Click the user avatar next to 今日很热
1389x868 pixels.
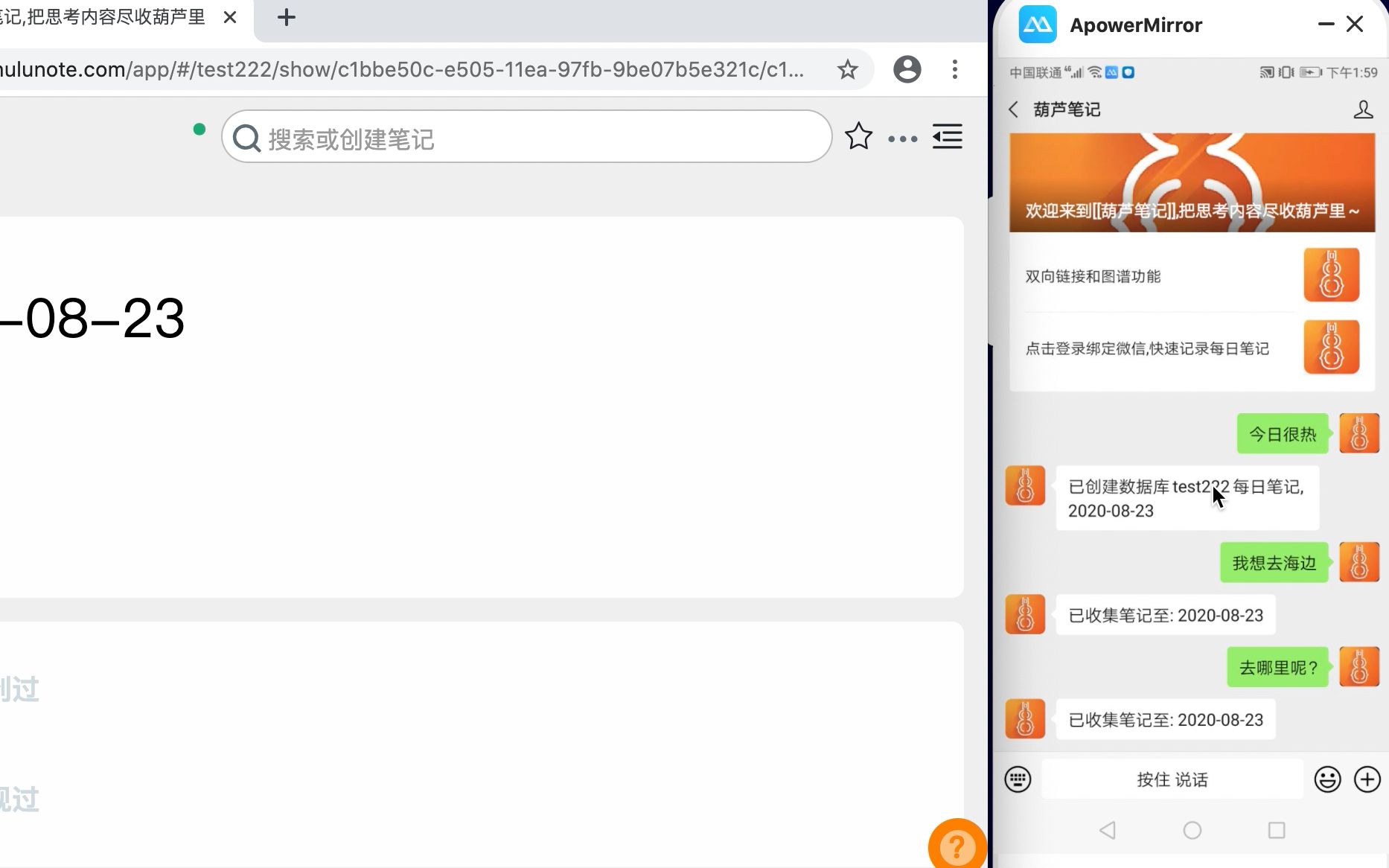1359,434
